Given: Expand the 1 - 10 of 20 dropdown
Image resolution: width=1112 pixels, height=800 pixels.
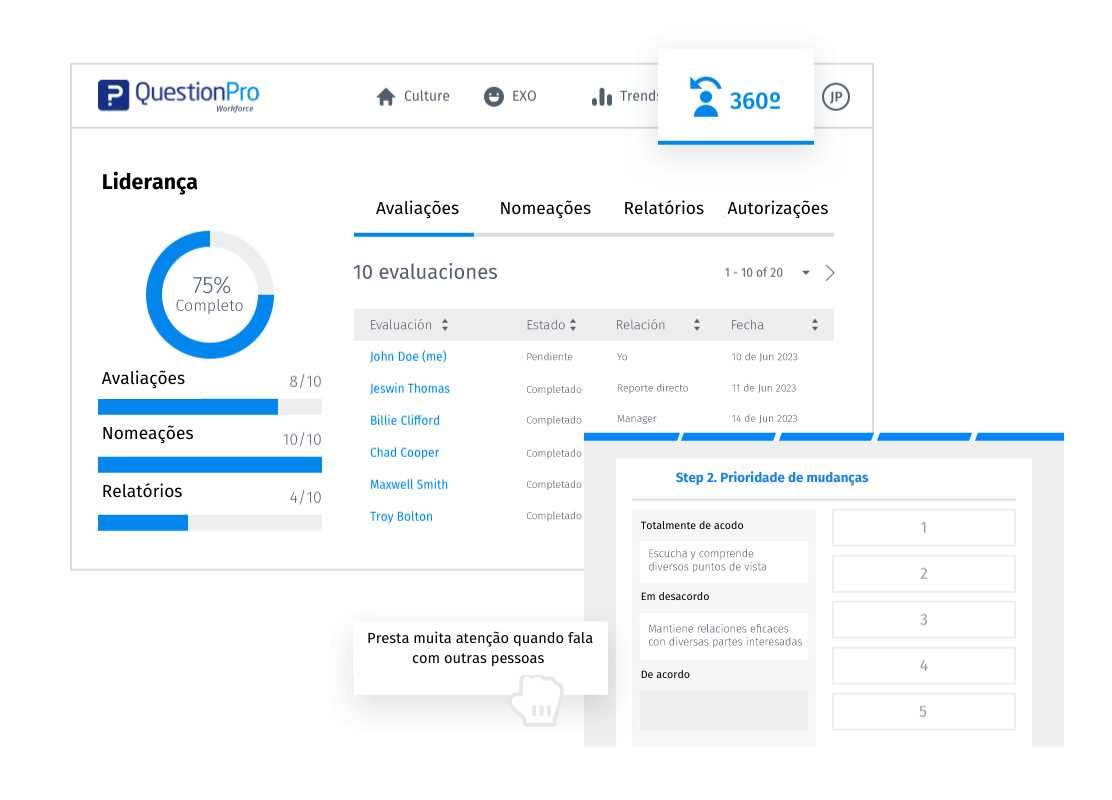Looking at the screenshot, I should (x=805, y=273).
